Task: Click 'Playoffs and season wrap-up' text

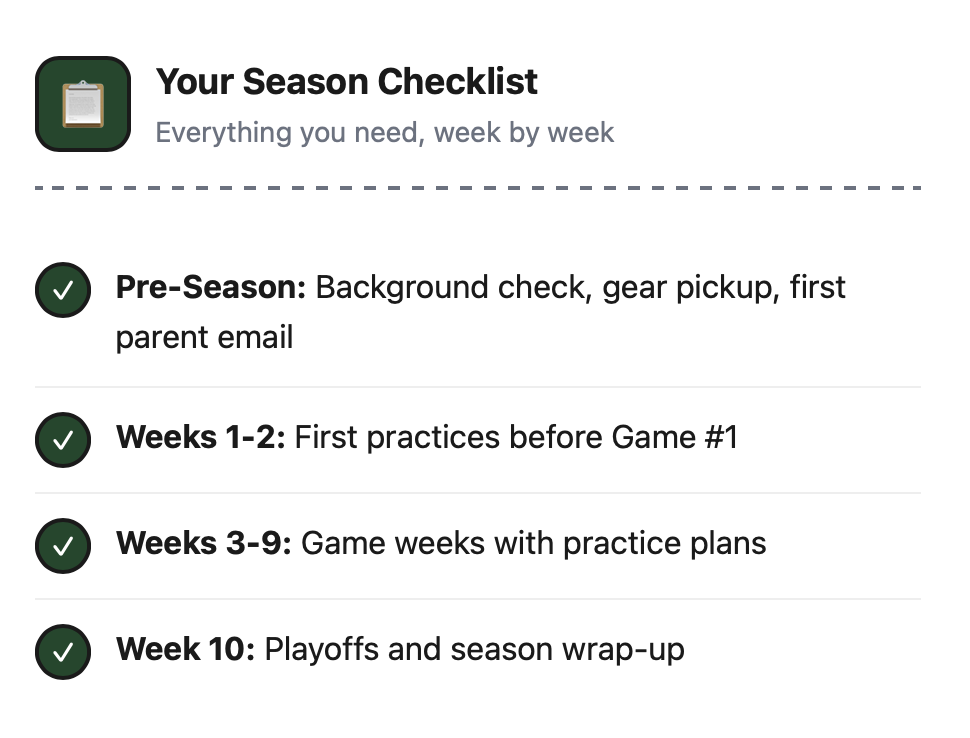Action: [x=474, y=649]
